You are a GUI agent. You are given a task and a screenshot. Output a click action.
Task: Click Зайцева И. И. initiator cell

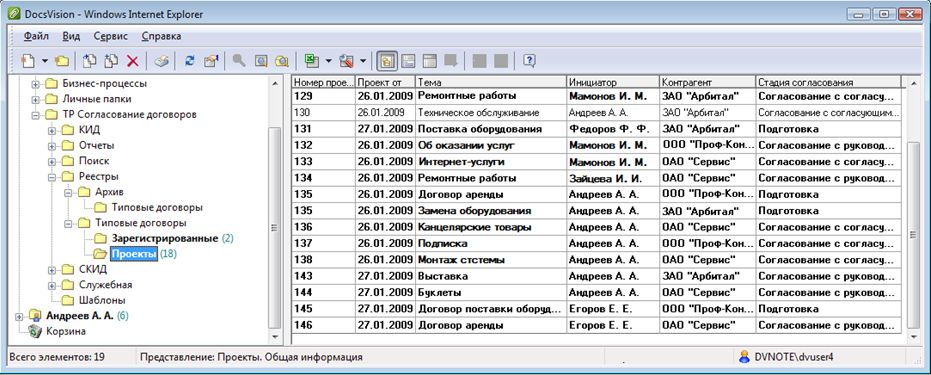tap(613, 178)
